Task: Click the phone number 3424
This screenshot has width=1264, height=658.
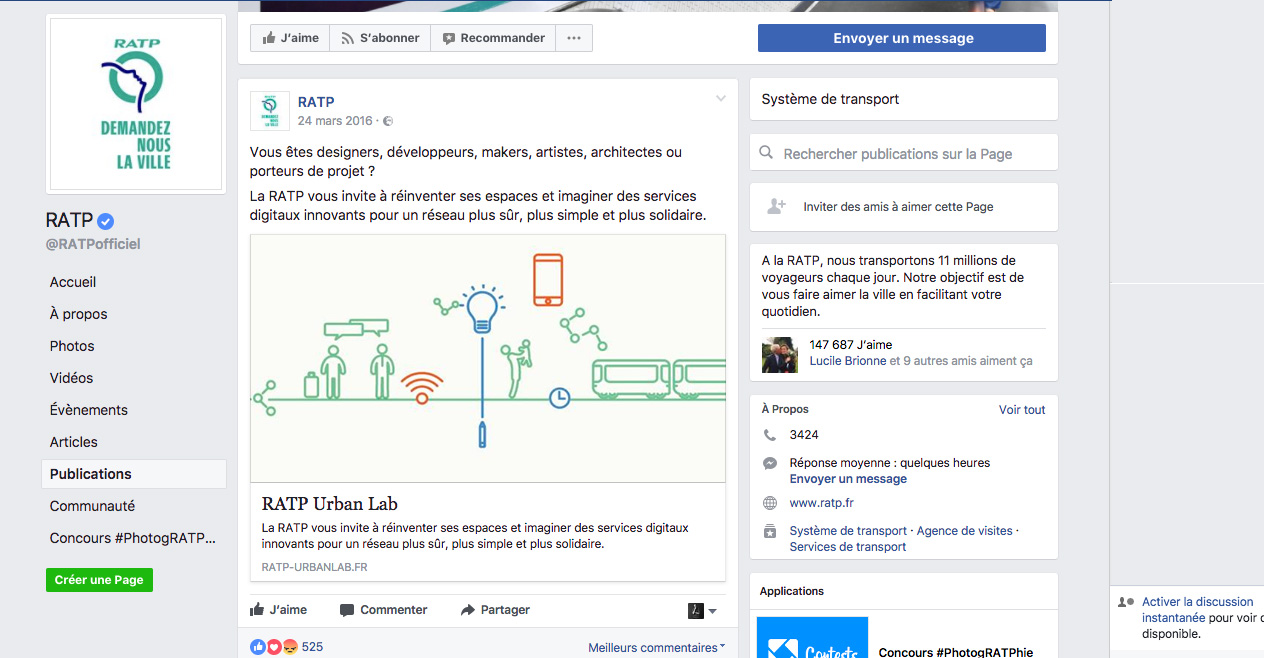Action: (x=804, y=435)
